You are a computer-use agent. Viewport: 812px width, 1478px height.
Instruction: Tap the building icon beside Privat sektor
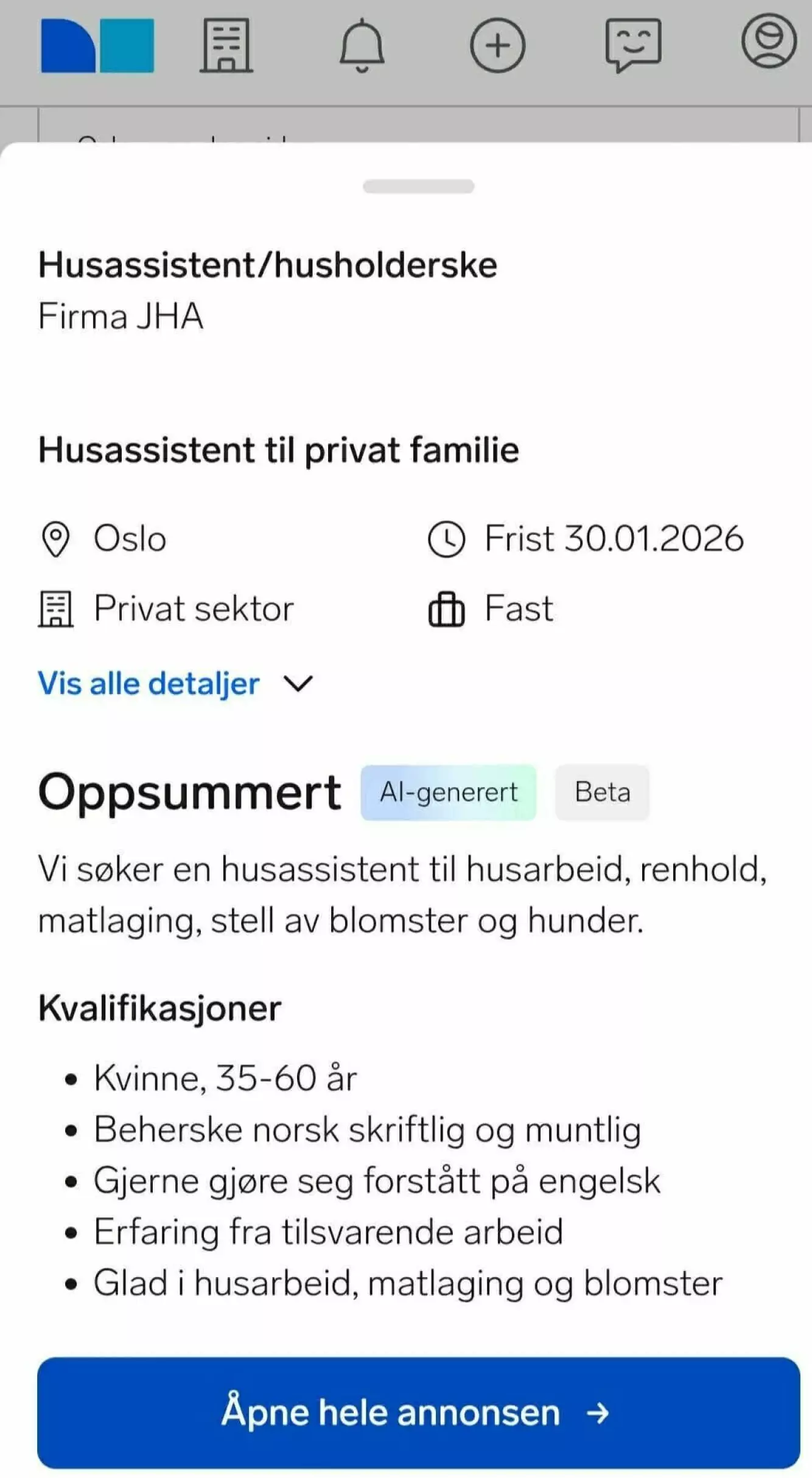pyautogui.click(x=56, y=609)
